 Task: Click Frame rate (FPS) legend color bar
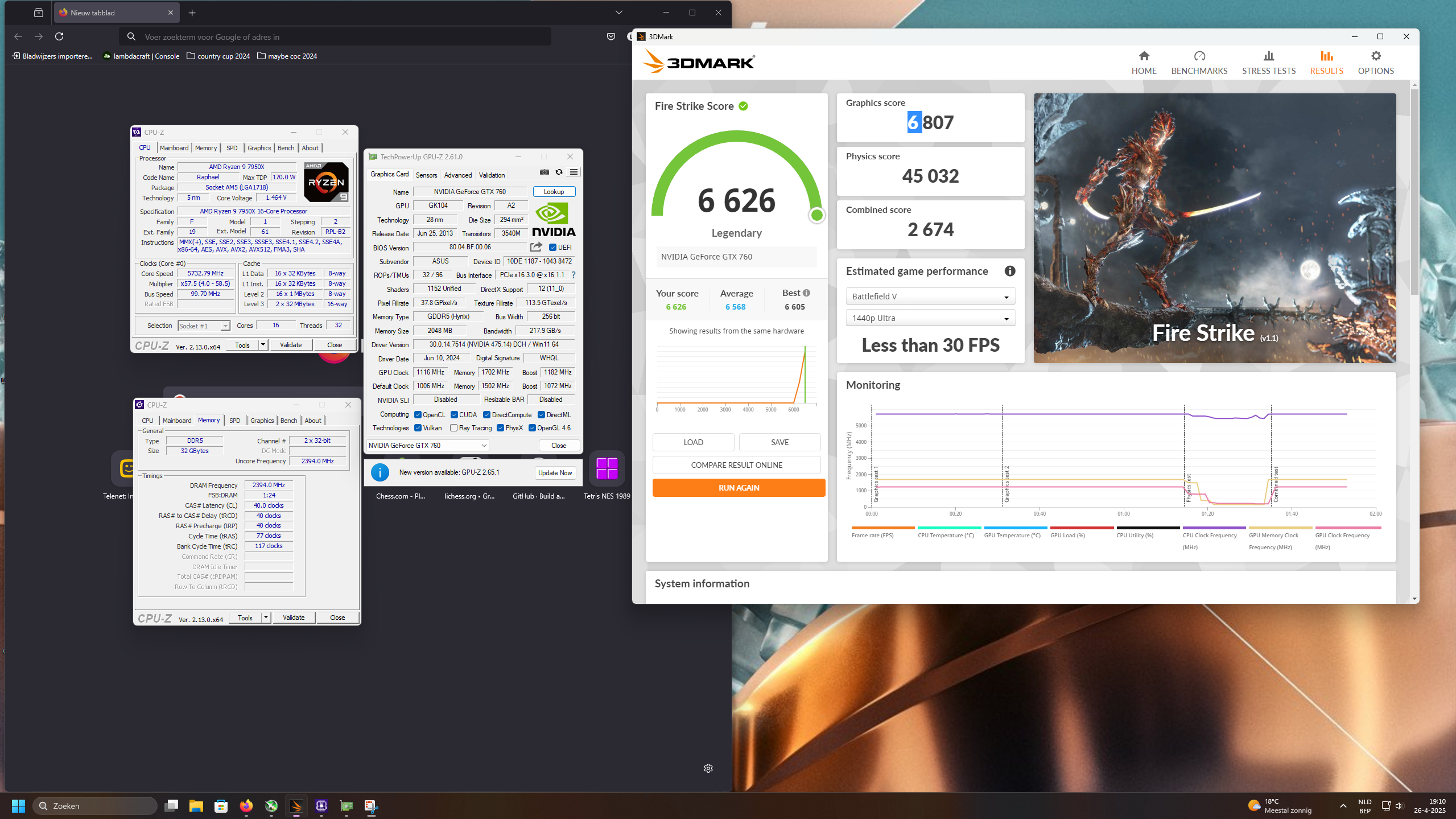click(x=883, y=528)
